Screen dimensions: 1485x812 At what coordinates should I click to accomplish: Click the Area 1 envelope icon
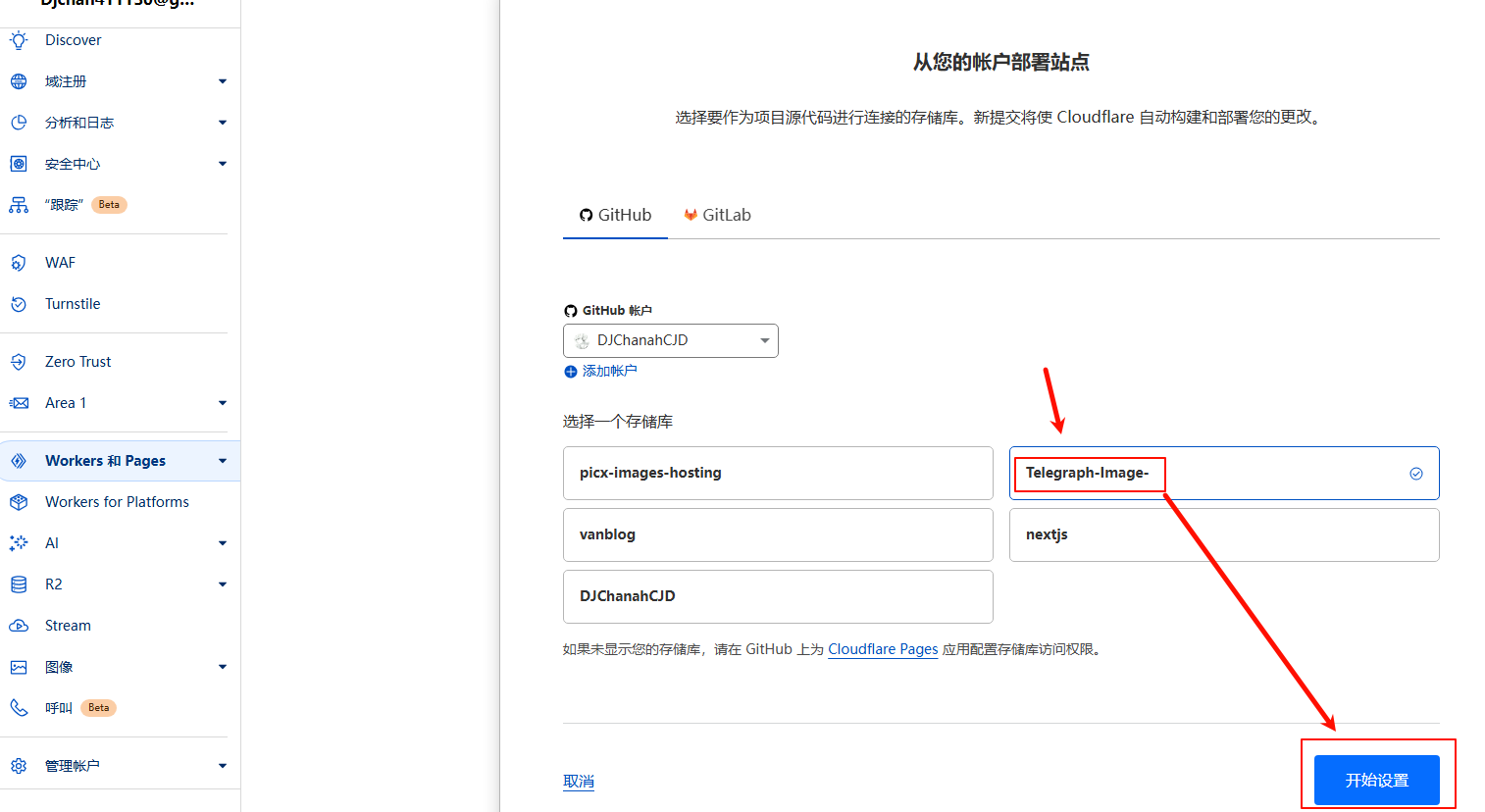pos(19,403)
